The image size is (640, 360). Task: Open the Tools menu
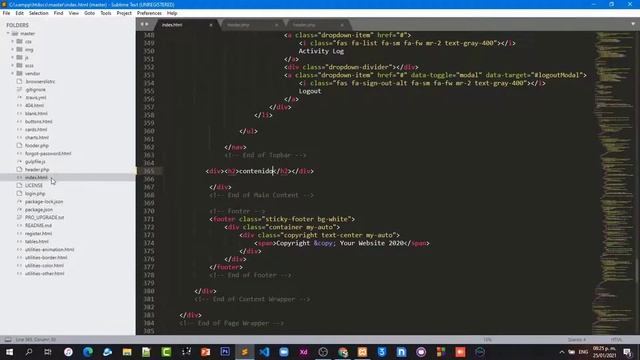click(106, 13)
